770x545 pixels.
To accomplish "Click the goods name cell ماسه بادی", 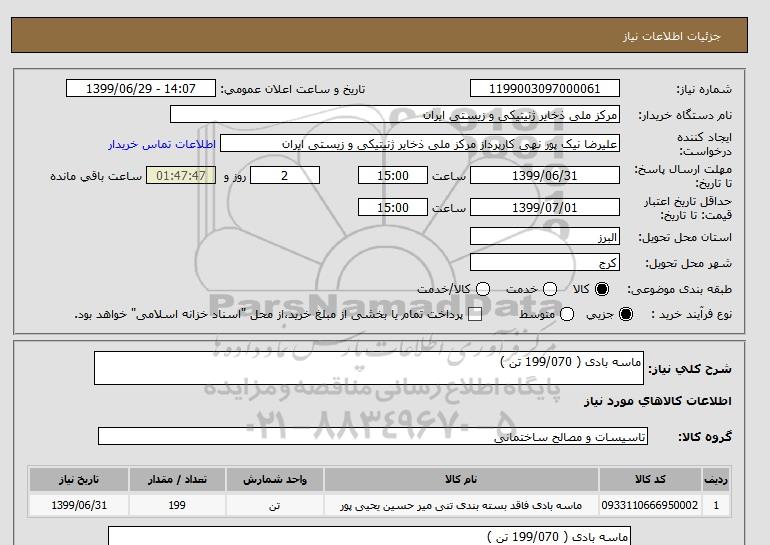I will [461, 505].
